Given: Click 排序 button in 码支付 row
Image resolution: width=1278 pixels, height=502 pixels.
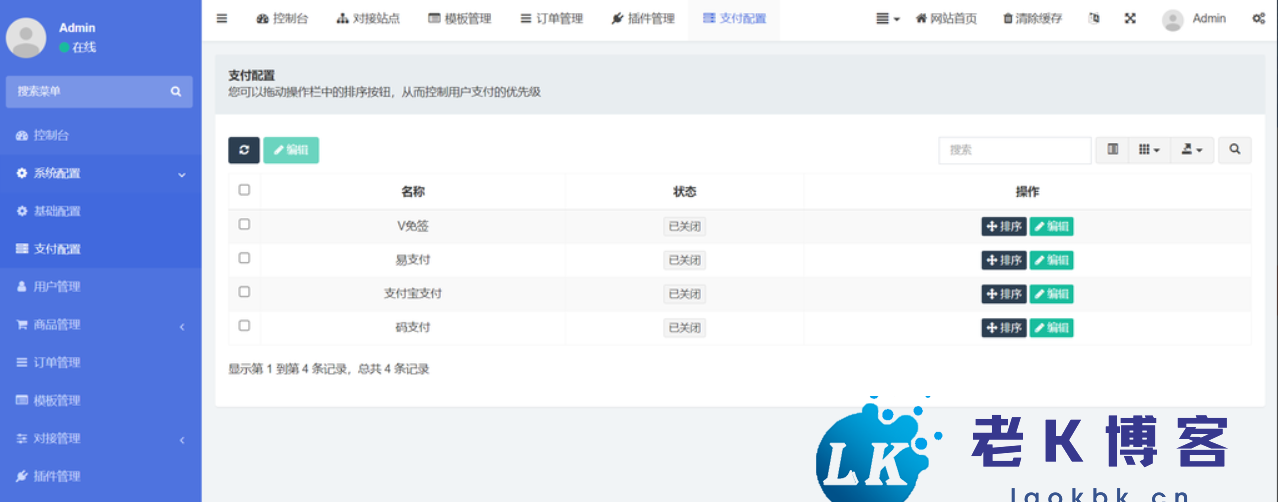Looking at the screenshot, I should point(1003,328).
